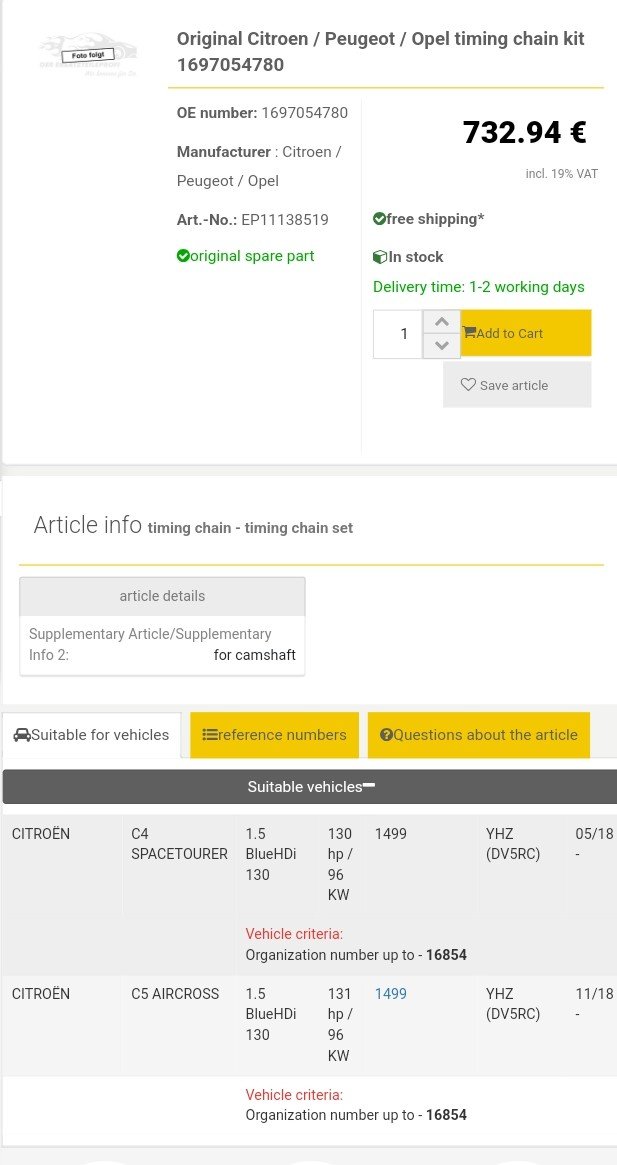Click the shopping cart icon on the Add to Cart button
Screen dimensions: 617x1165
[x=469, y=333]
